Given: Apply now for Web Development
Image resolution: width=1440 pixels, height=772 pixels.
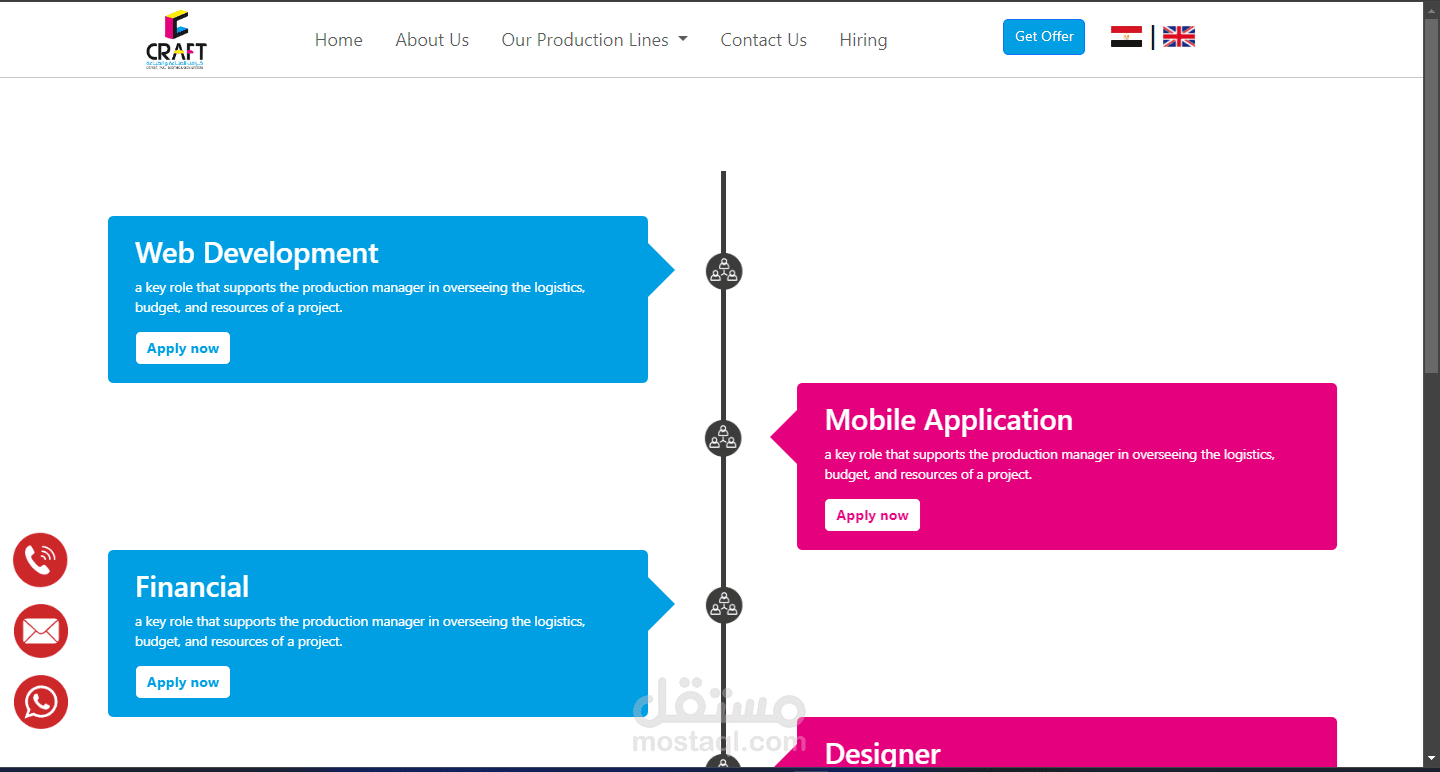Looking at the screenshot, I should [x=183, y=348].
